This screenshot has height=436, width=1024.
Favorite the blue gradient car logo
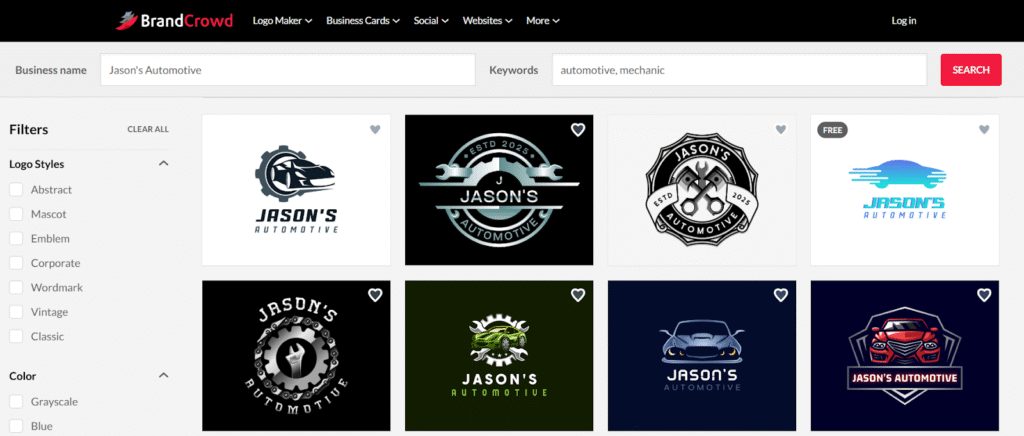[983, 130]
